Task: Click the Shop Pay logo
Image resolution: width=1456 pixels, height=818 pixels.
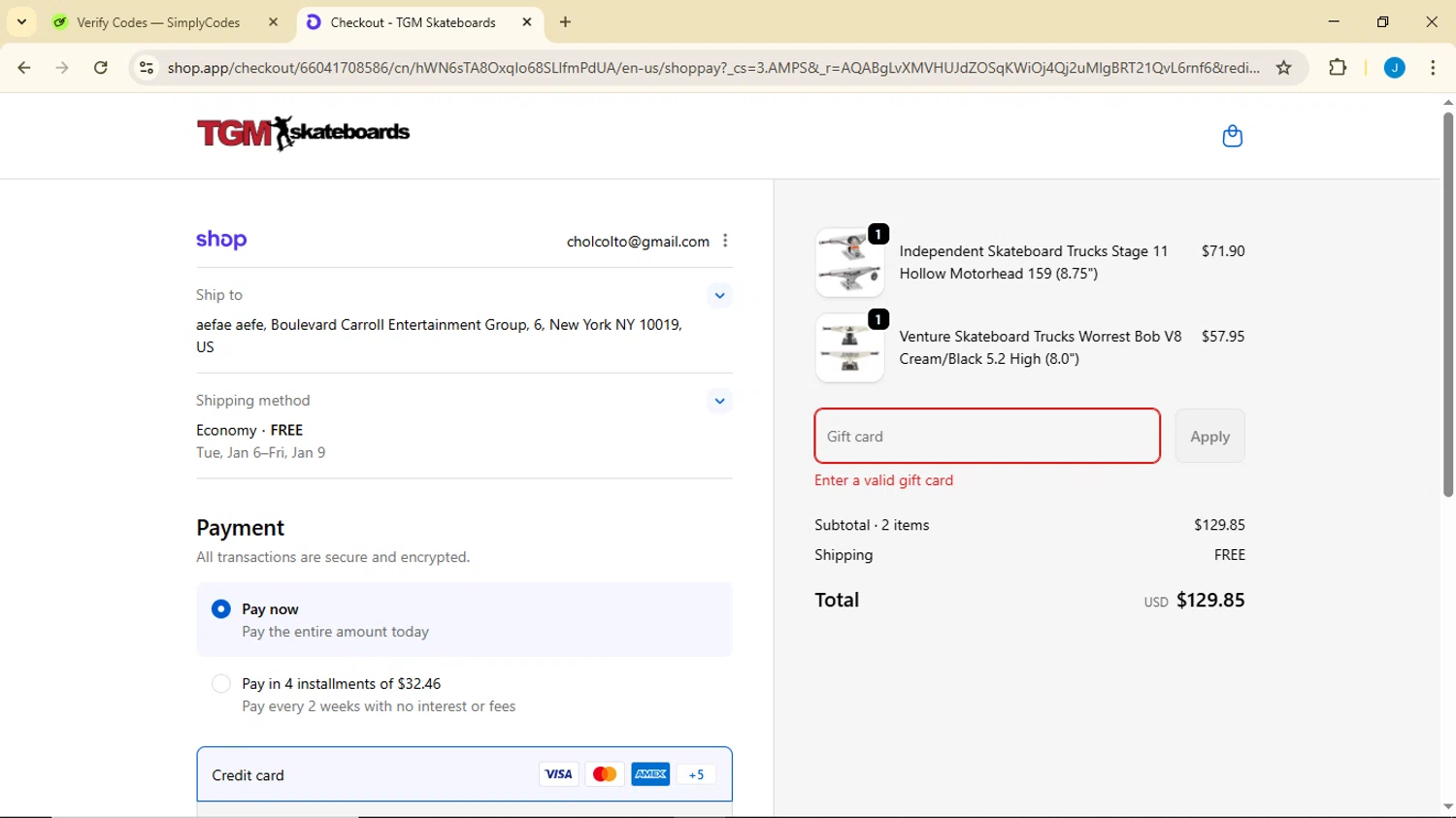Action: coord(221,240)
